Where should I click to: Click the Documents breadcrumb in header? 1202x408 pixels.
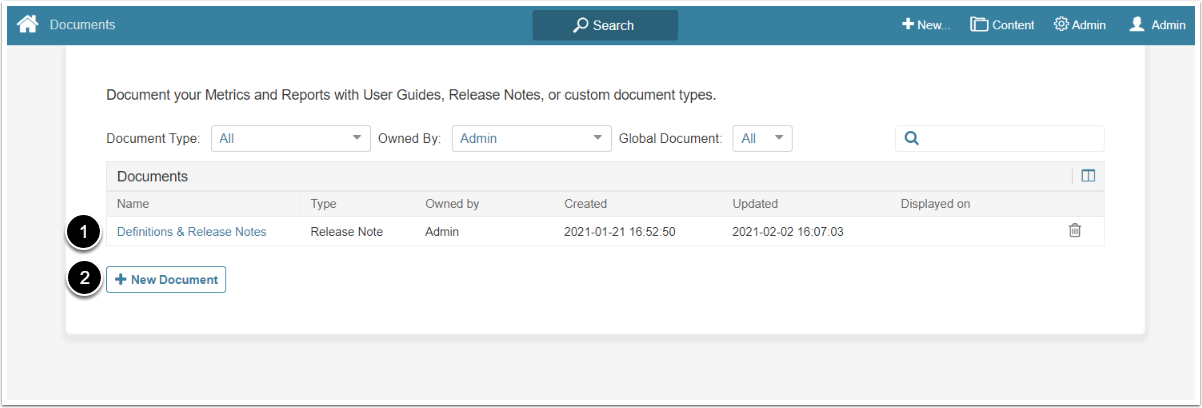[x=82, y=25]
